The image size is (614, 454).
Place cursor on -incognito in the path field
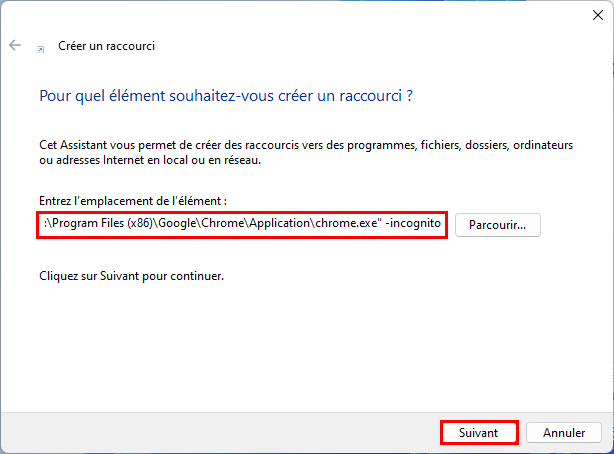[x=413, y=223]
